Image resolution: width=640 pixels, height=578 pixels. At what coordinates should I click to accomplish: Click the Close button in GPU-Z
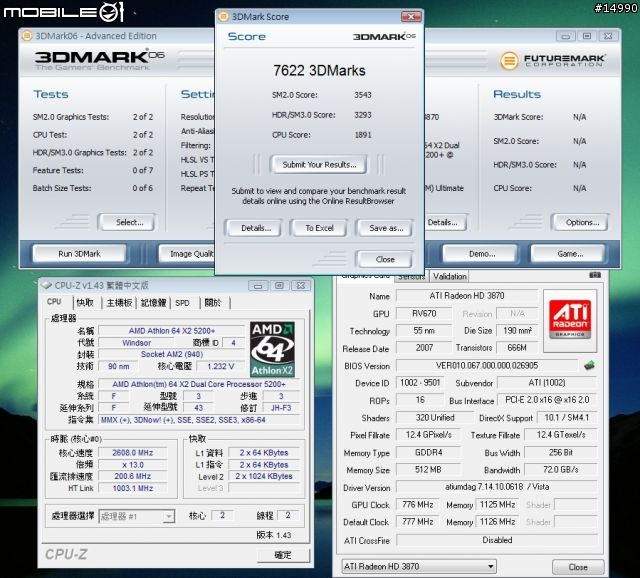point(578,567)
